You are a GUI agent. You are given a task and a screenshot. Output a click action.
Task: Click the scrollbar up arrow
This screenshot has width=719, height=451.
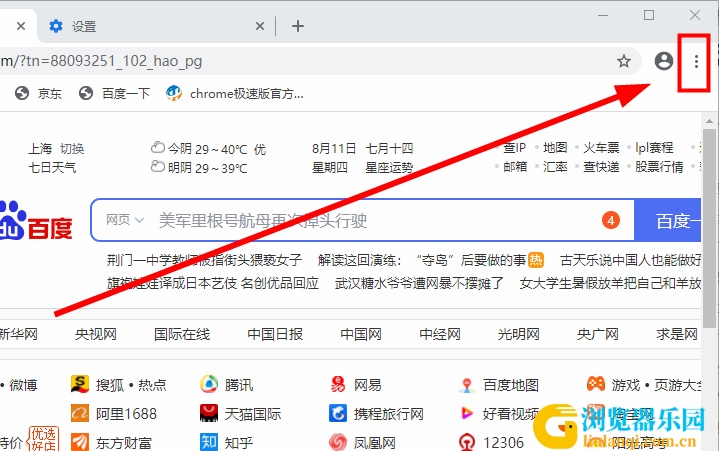[709, 121]
